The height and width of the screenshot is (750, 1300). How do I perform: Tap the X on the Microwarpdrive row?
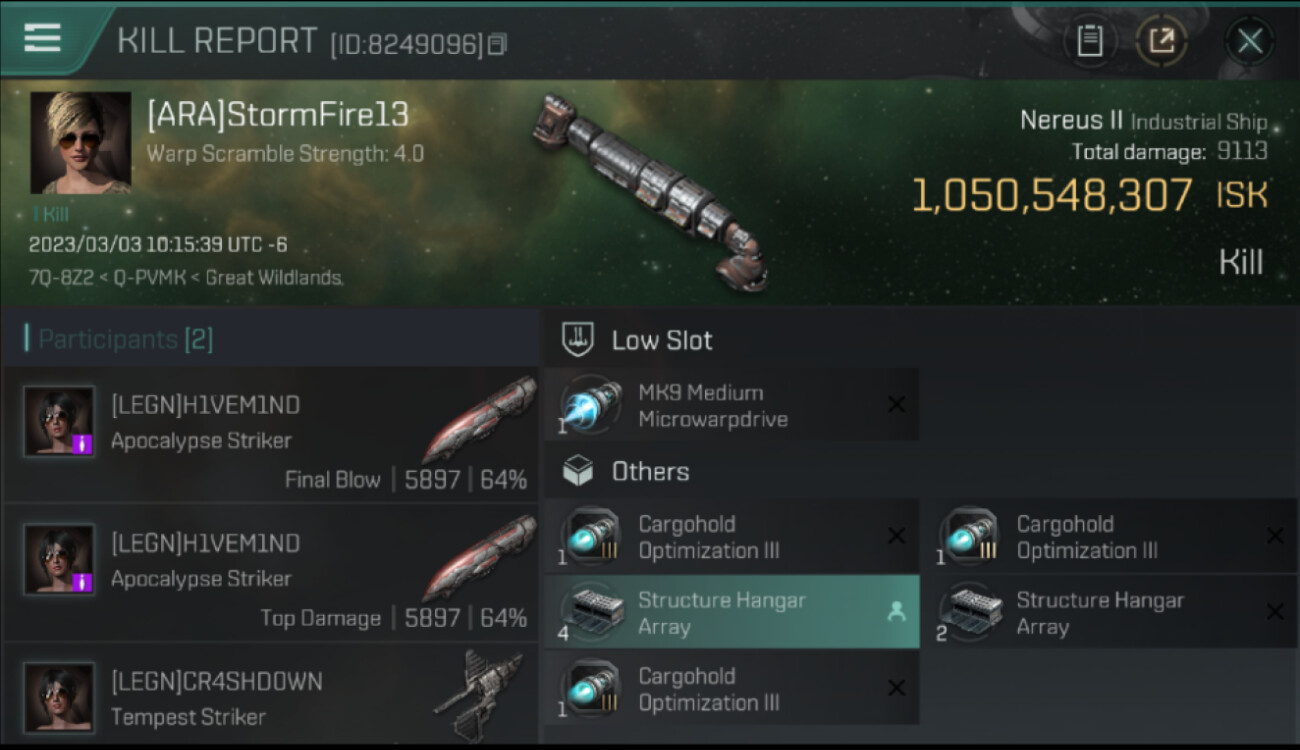point(896,405)
